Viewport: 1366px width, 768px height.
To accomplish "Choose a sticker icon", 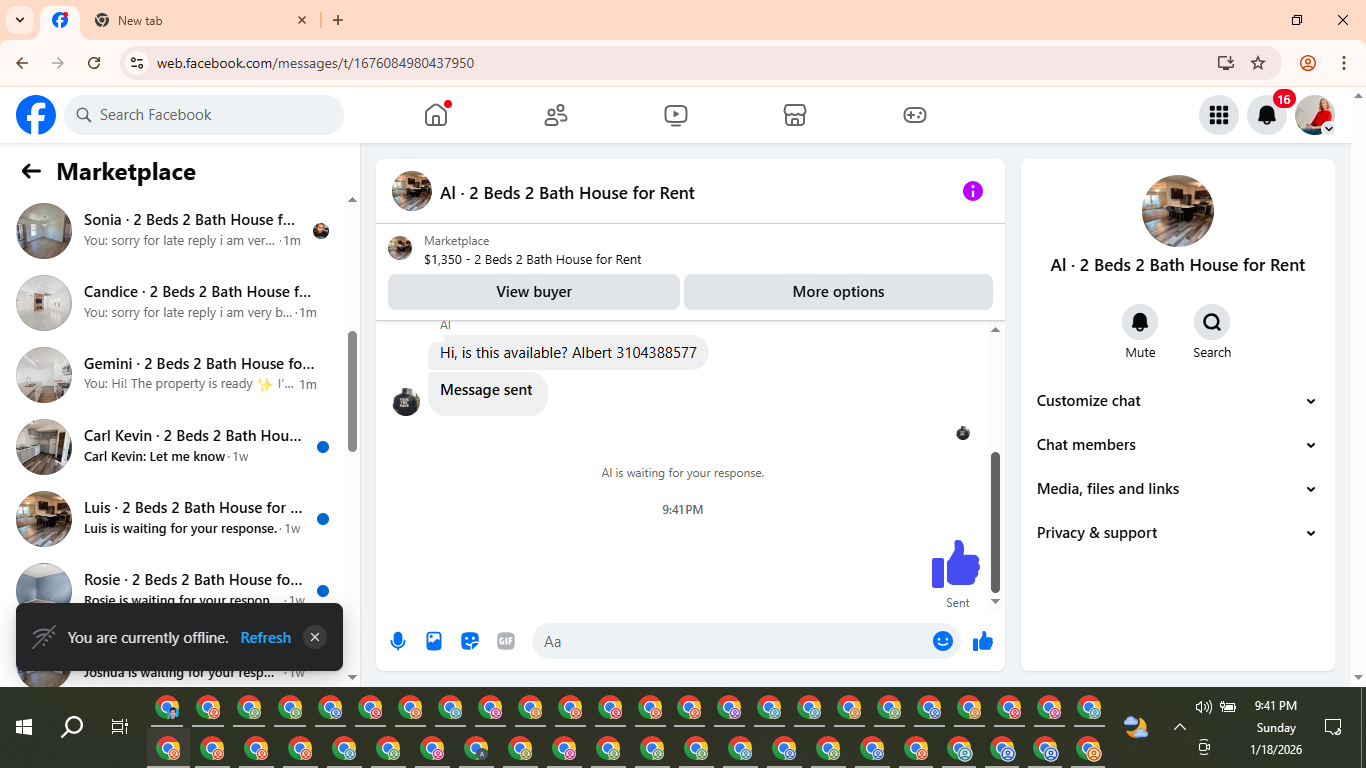I will [470, 641].
